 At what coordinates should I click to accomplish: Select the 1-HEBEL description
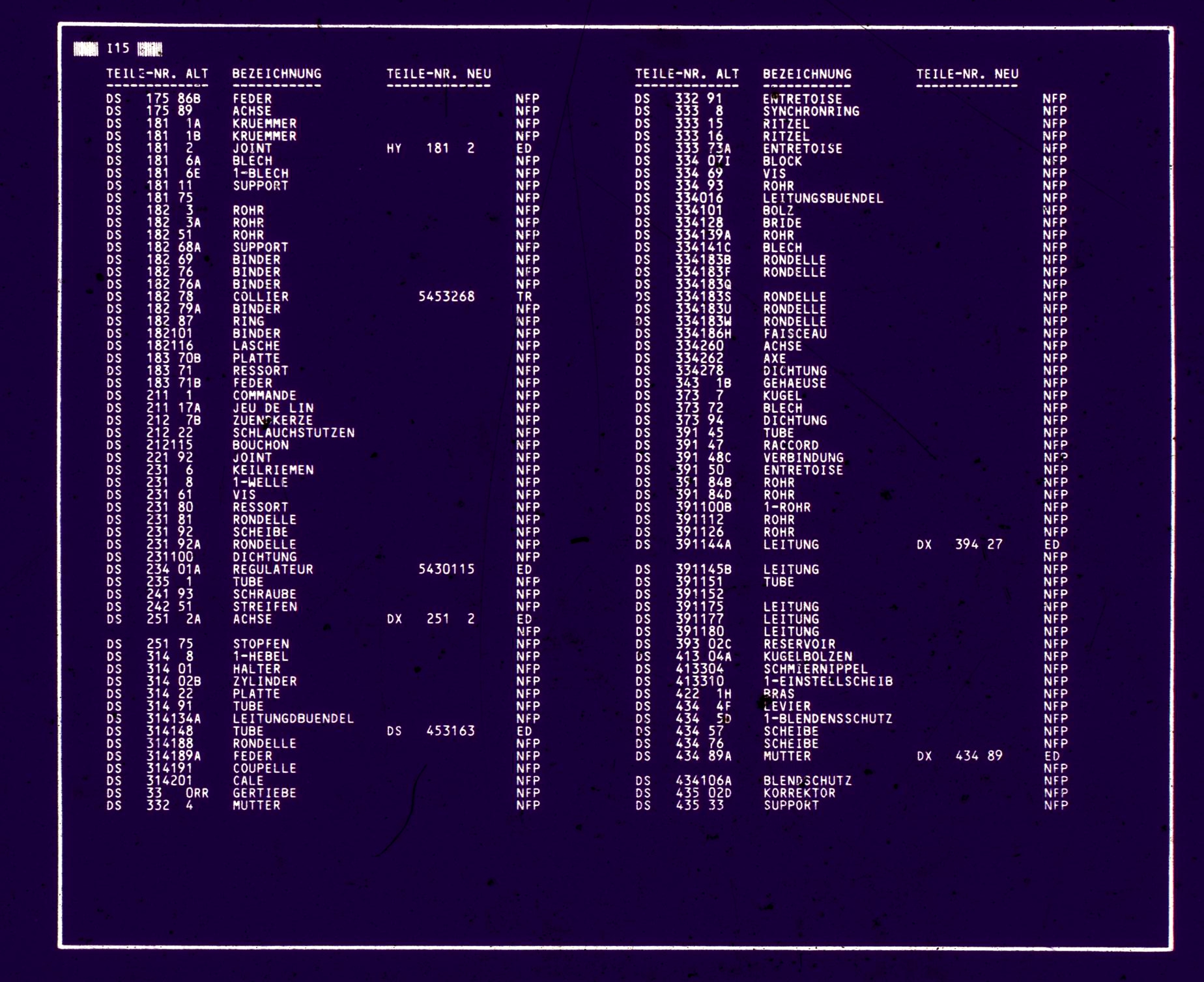(261, 656)
